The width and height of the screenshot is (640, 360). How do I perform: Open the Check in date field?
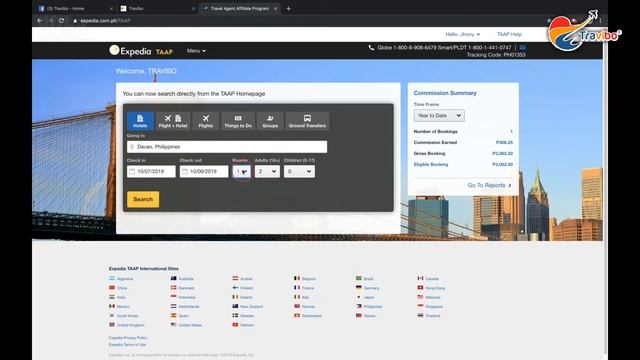[x=151, y=171]
